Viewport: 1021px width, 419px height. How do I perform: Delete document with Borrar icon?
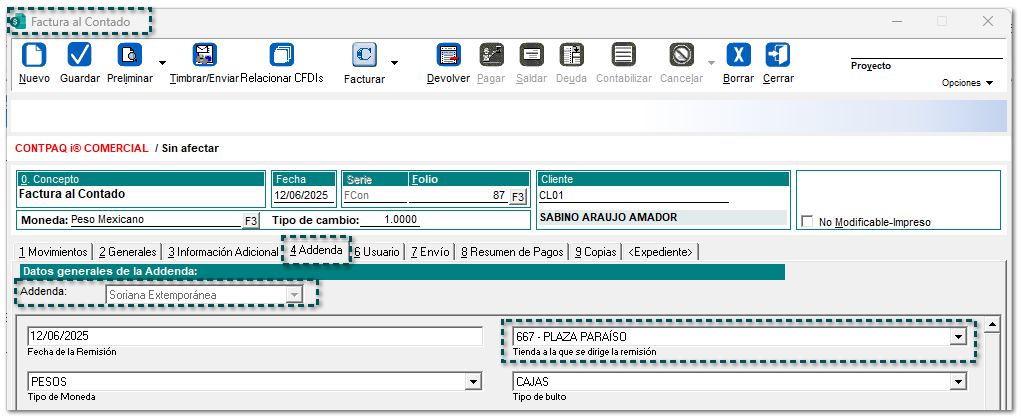click(x=738, y=55)
